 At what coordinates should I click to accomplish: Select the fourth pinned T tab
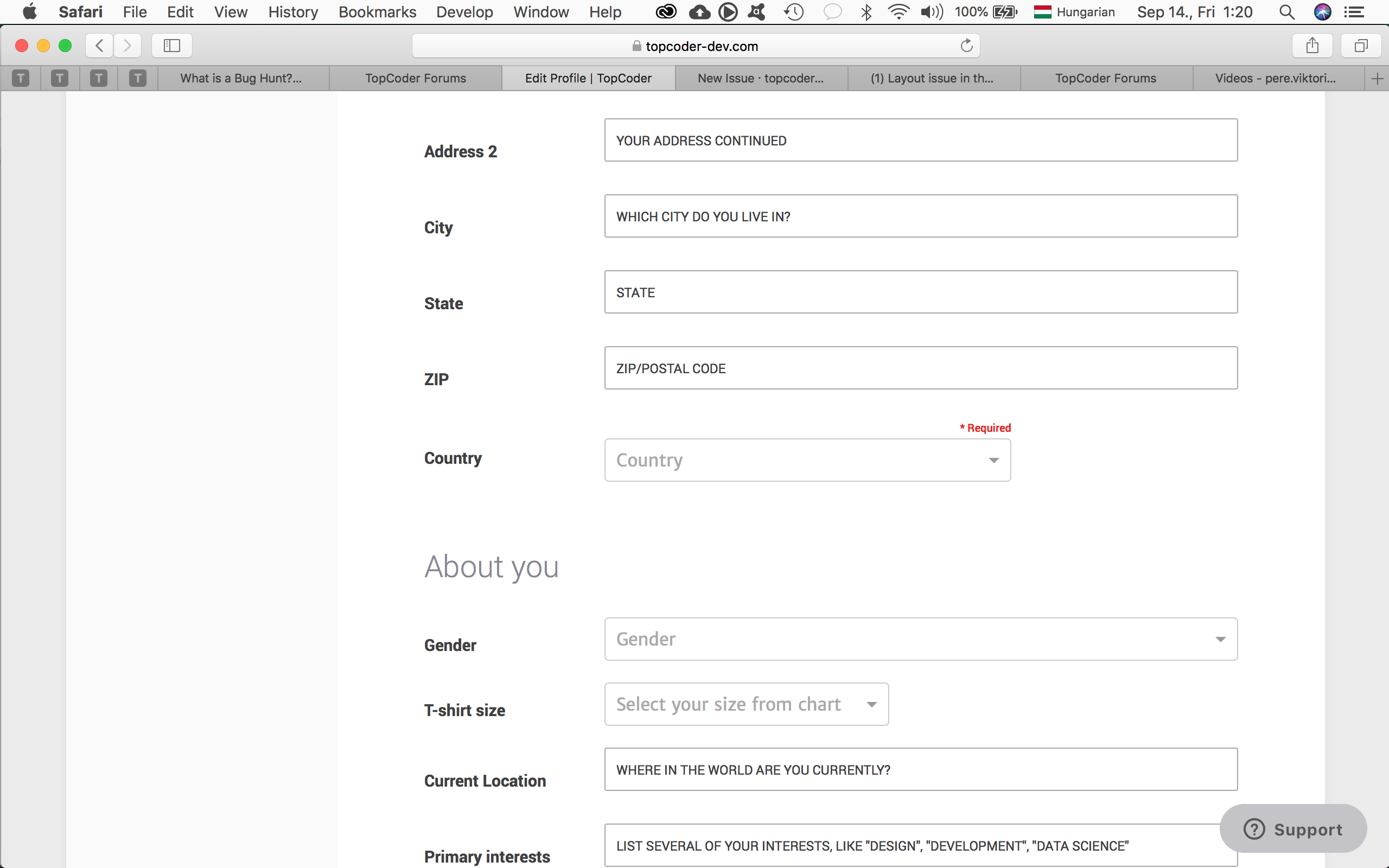tap(138, 78)
